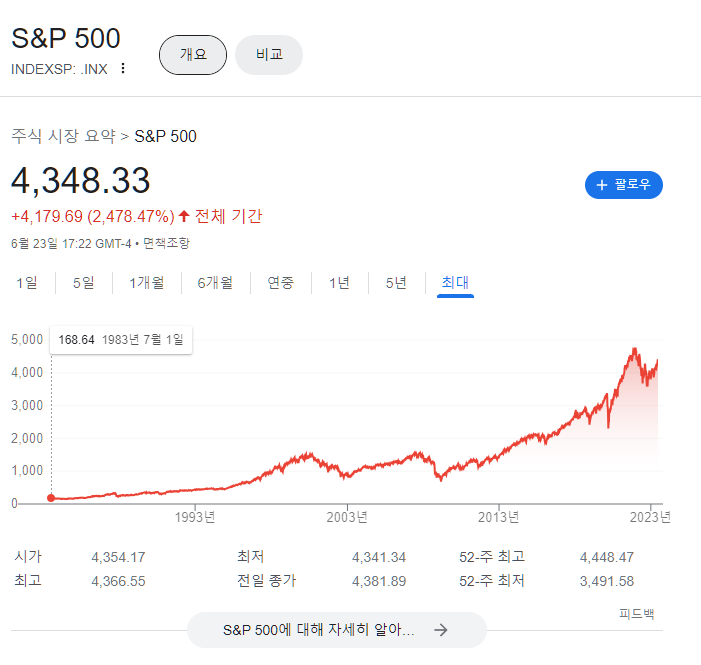The image size is (701, 665).
Task: Click the upward arrow icon next to 전체 기간
Action: [x=184, y=216]
